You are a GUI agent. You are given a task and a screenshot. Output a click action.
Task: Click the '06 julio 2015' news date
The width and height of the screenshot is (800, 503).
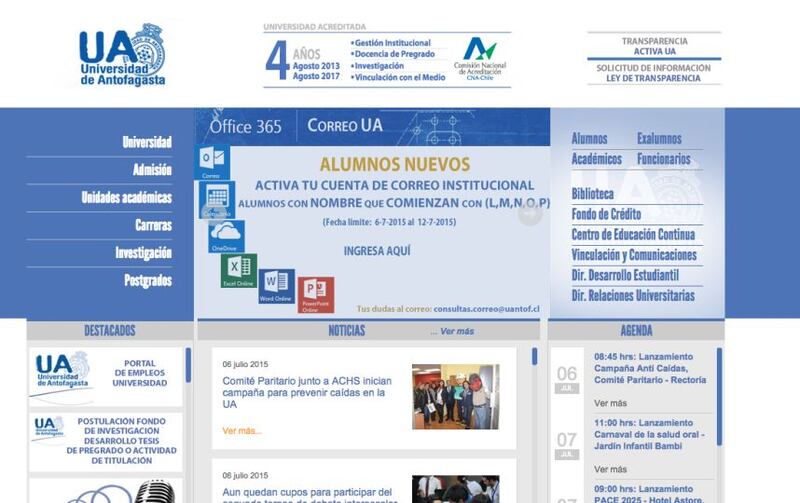[245, 364]
